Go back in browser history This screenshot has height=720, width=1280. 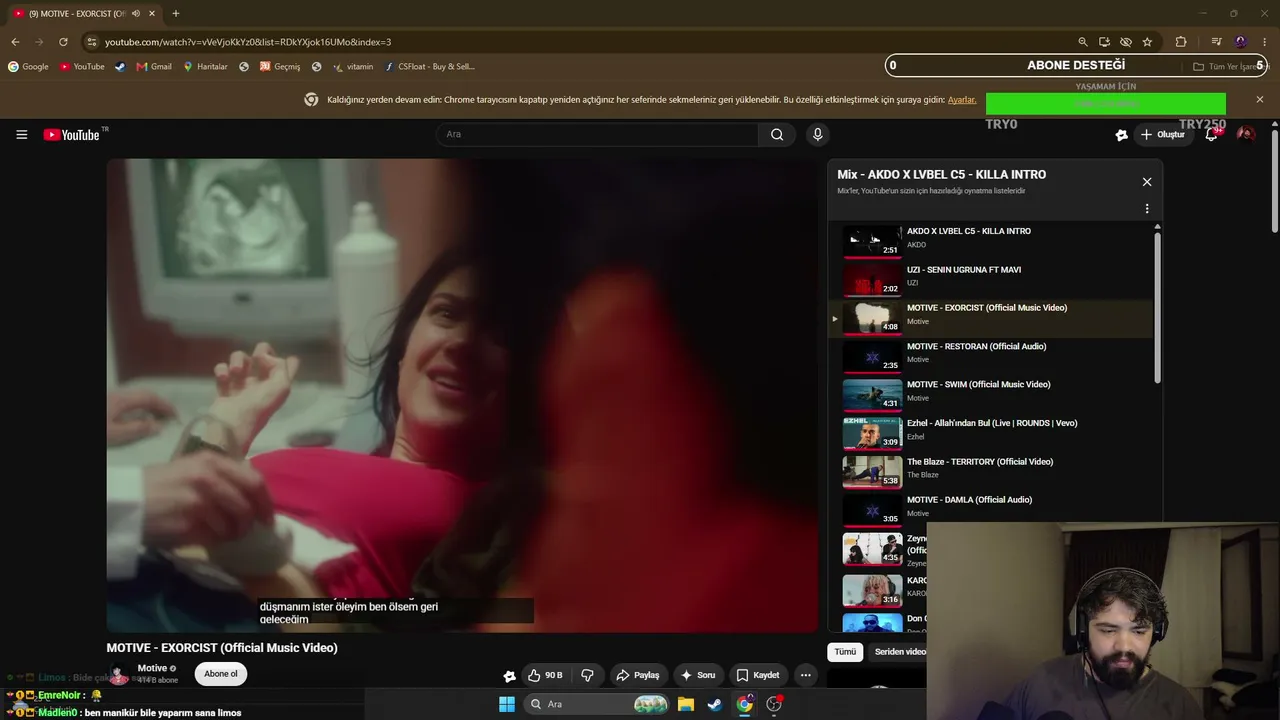15,42
